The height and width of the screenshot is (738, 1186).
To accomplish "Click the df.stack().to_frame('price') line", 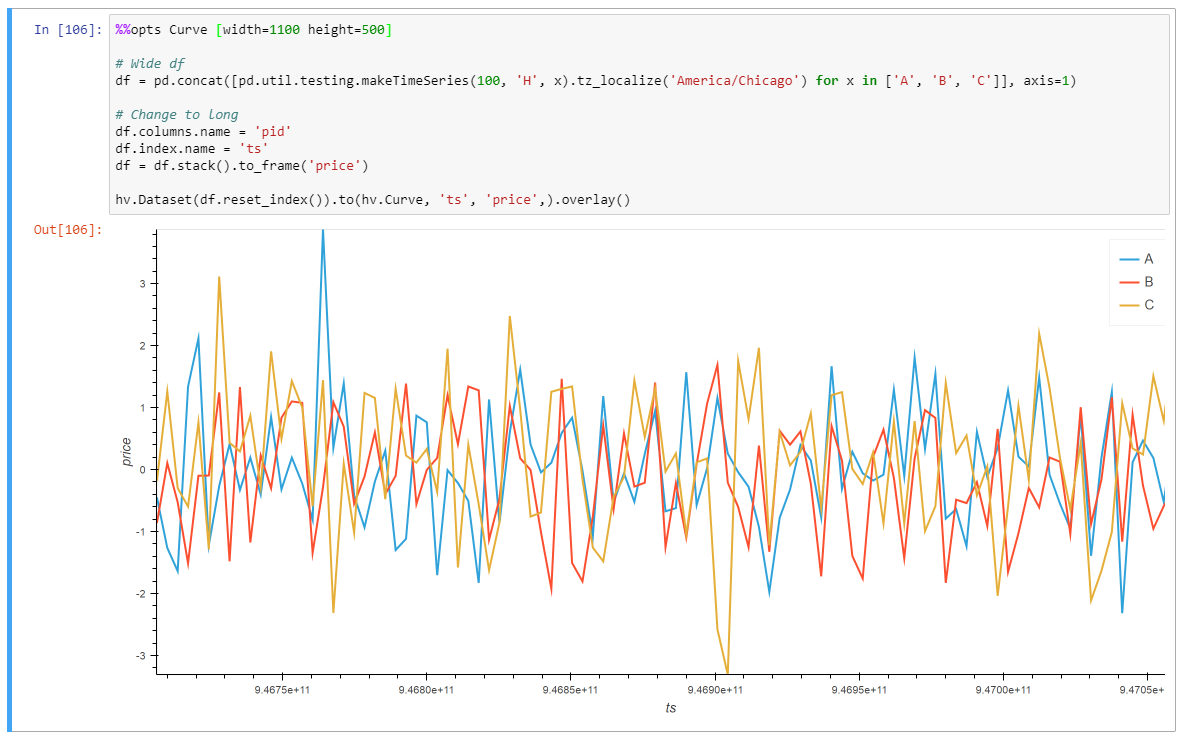I will tap(241, 166).
